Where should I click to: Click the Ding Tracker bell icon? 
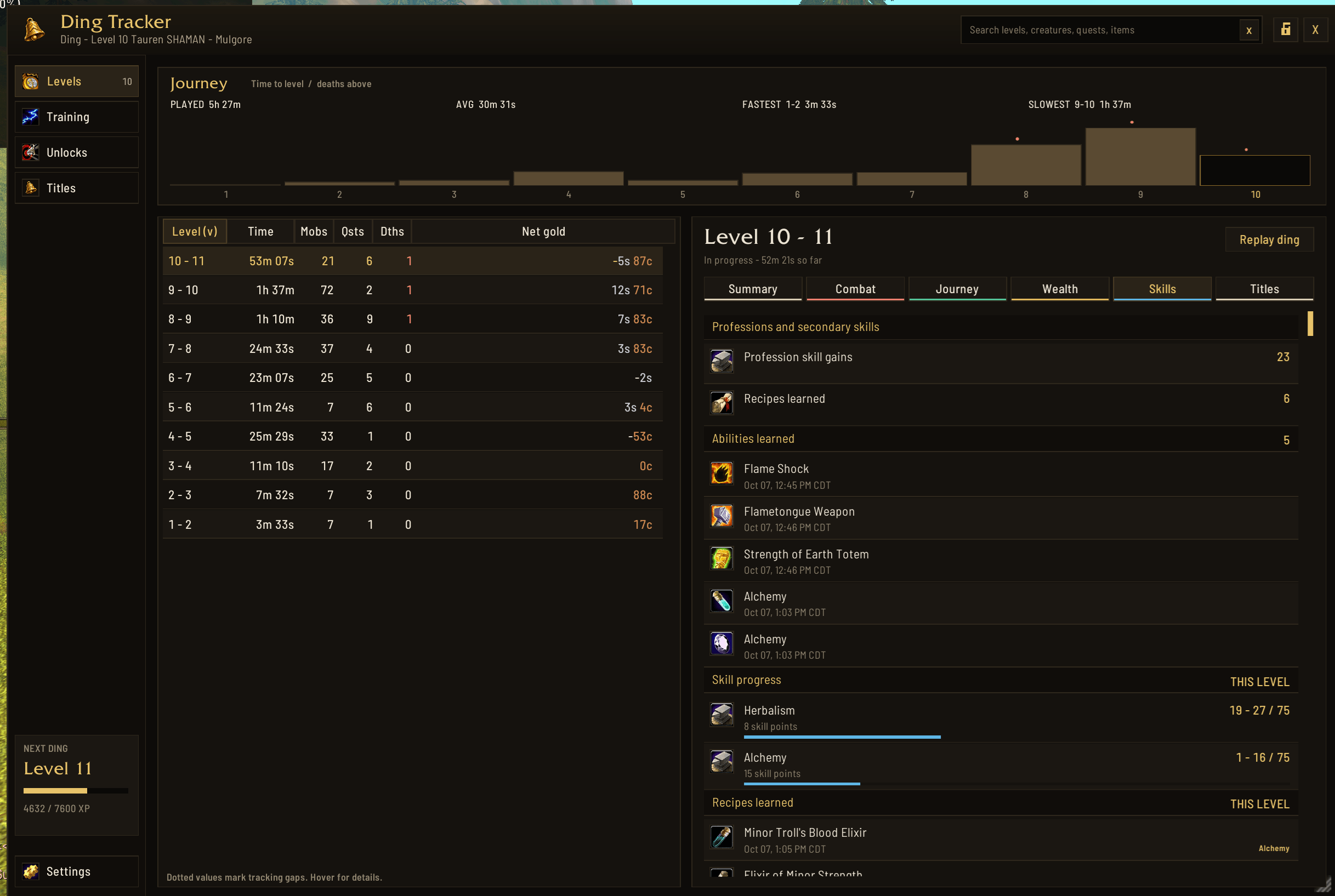coord(34,30)
